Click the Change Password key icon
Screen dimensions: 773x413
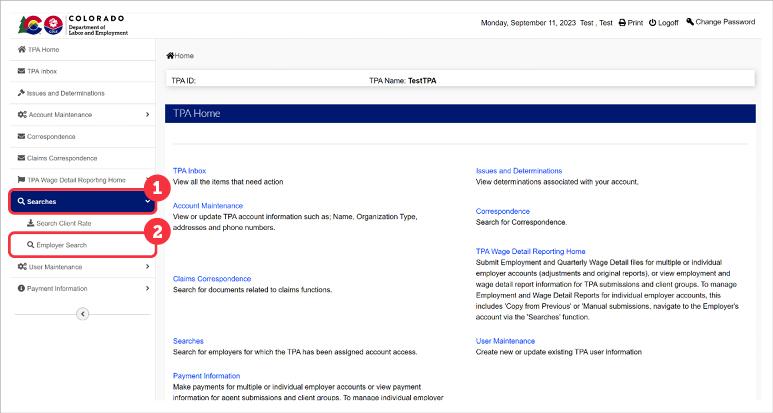tap(690, 22)
